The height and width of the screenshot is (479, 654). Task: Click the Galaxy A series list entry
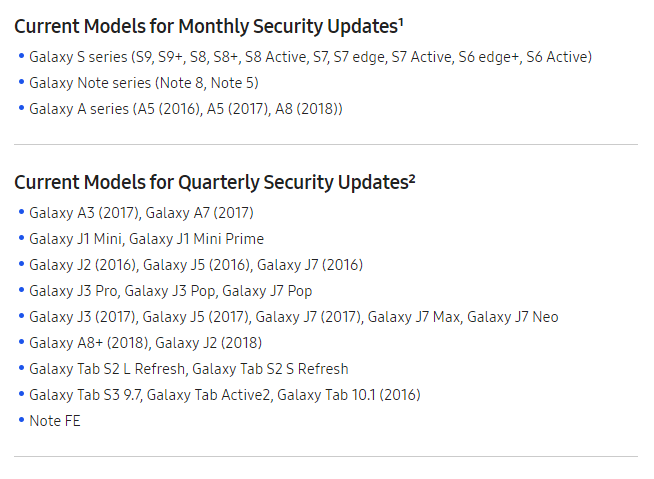coord(185,109)
